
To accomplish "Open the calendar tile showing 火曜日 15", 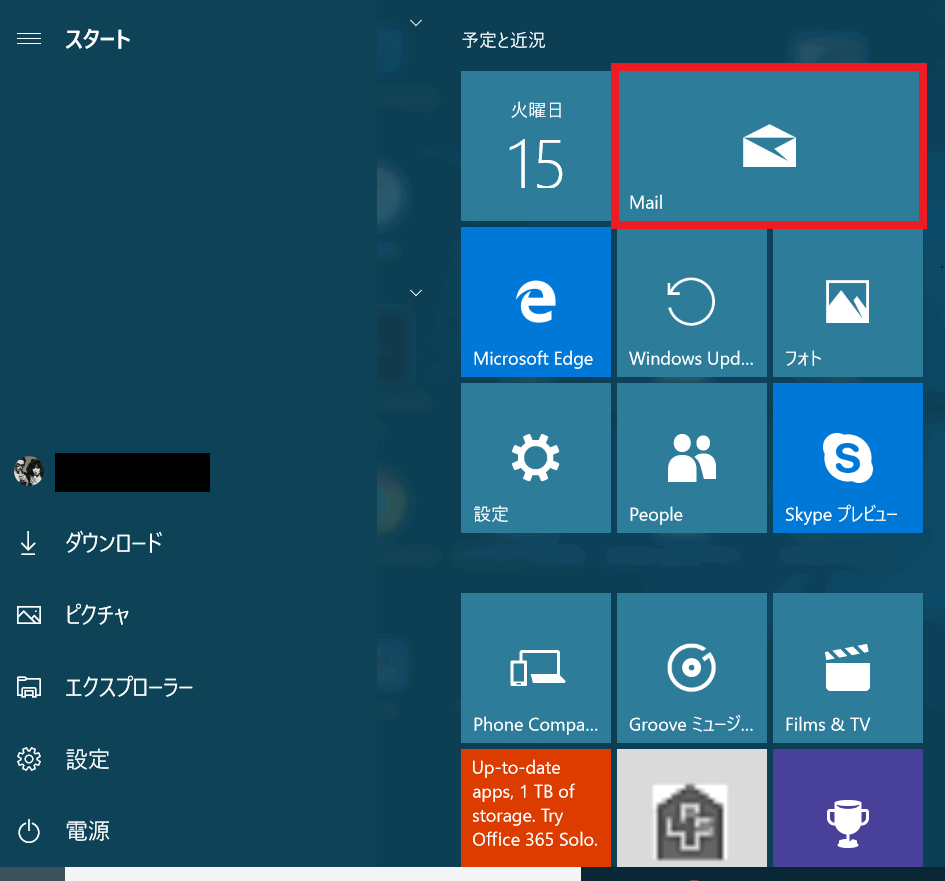I will [536, 146].
